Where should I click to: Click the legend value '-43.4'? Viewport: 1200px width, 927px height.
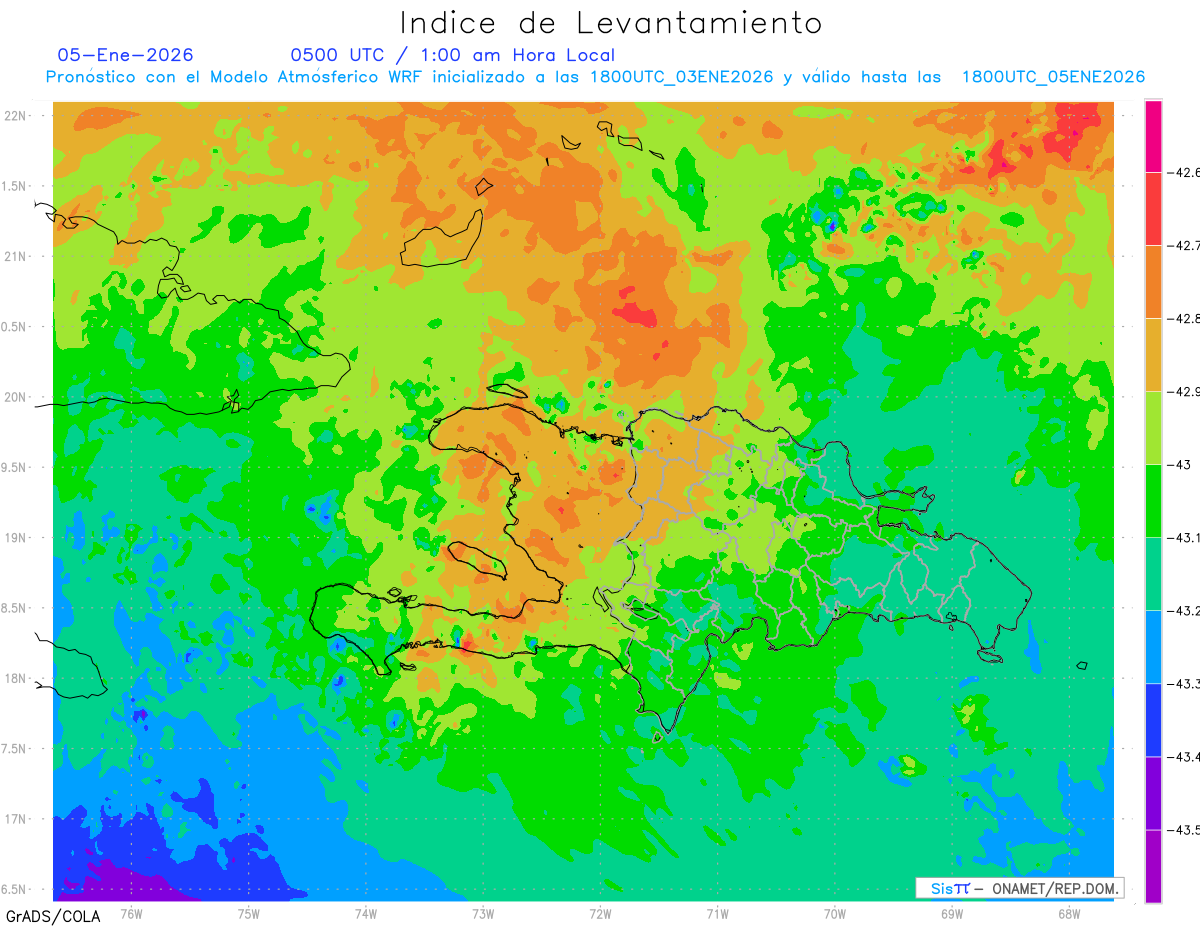(x=1184, y=756)
